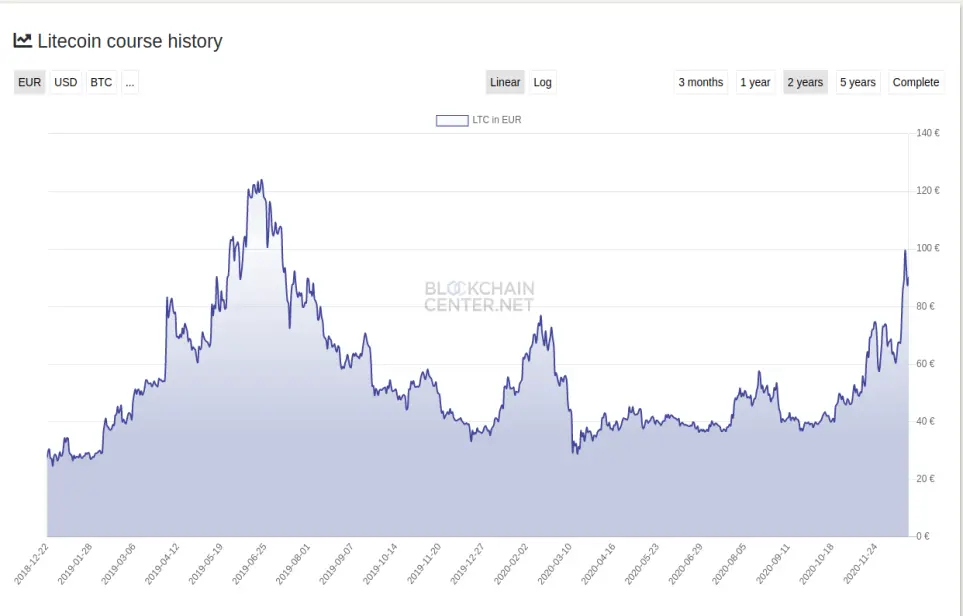Click the 2018-12-22 date label

point(31,564)
